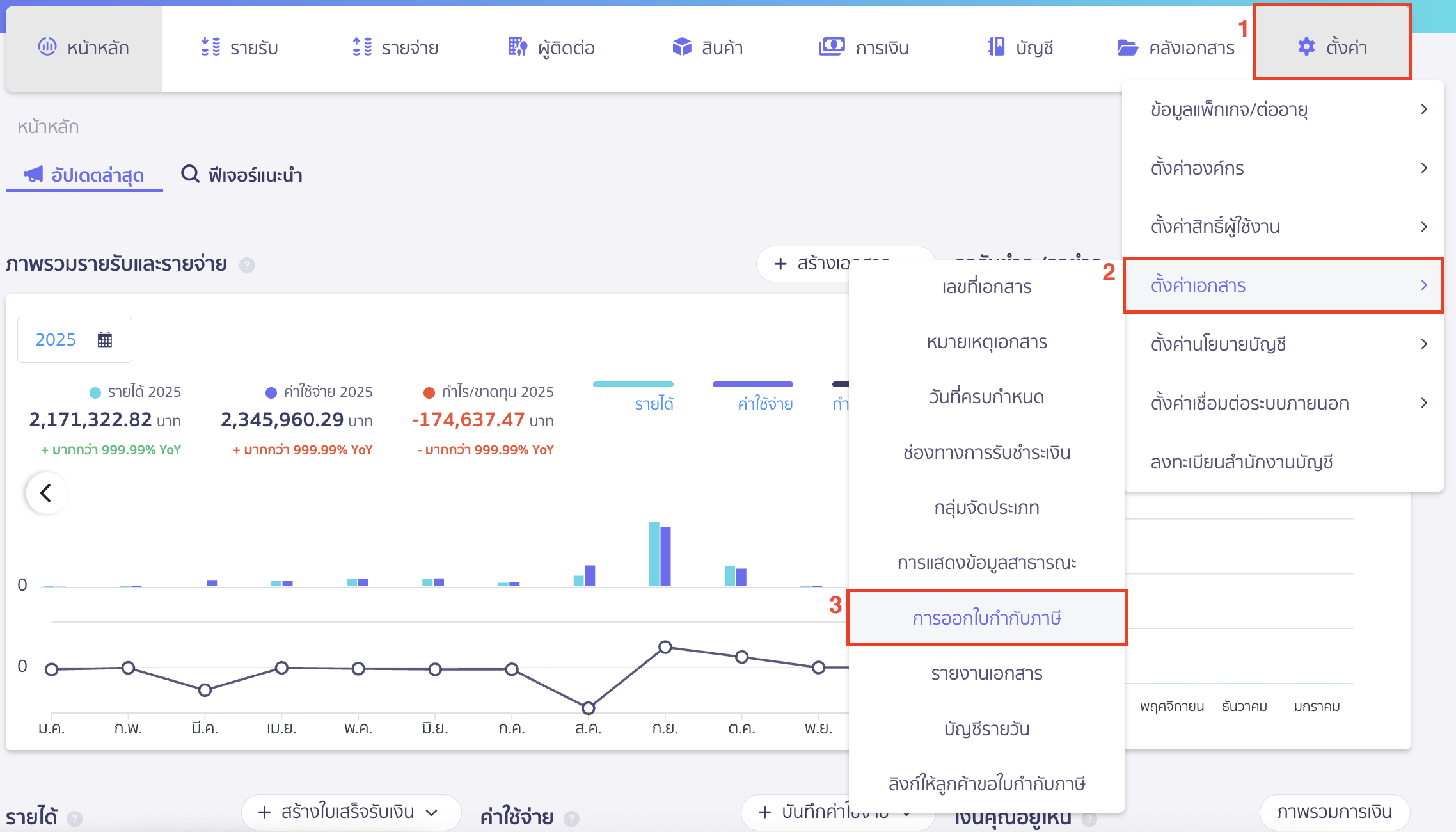The image size is (1456, 832).
Task: Select the รายรับ income icon
Action: tap(210, 47)
